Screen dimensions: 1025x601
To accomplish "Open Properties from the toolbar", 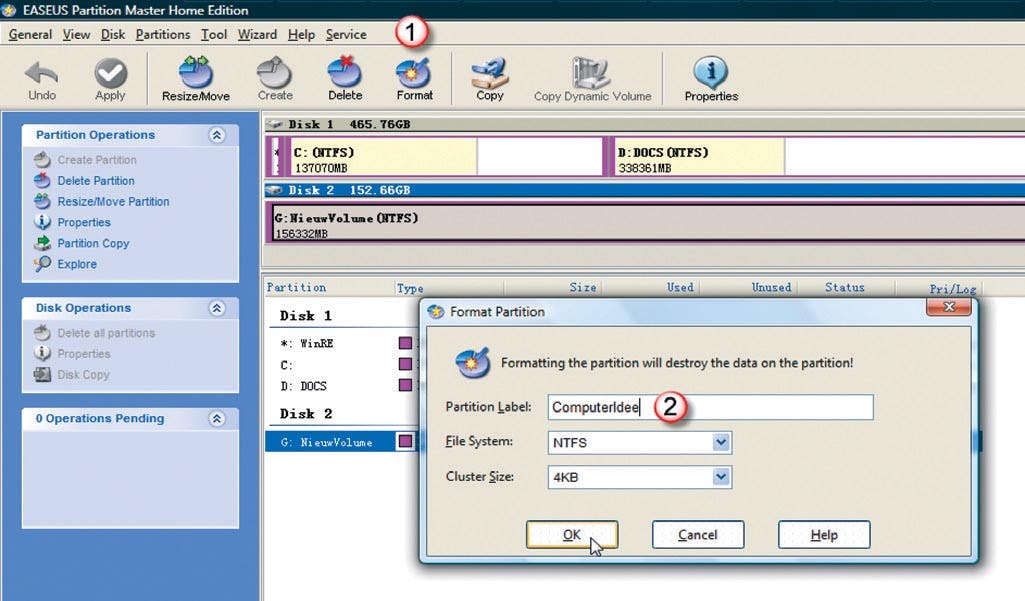I will pos(711,72).
